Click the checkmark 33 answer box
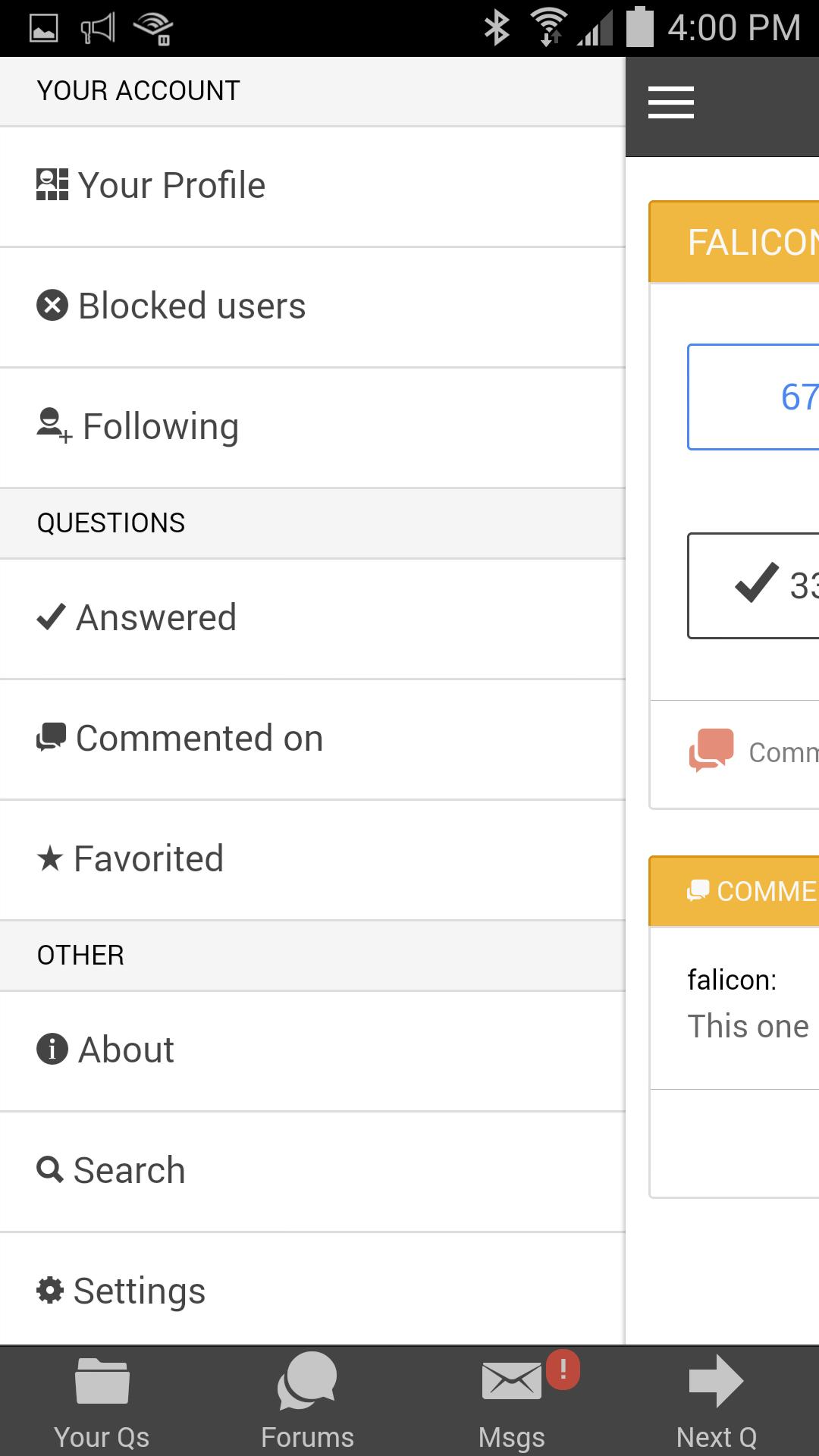Screen dimensions: 819x1456 [x=753, y=585]
